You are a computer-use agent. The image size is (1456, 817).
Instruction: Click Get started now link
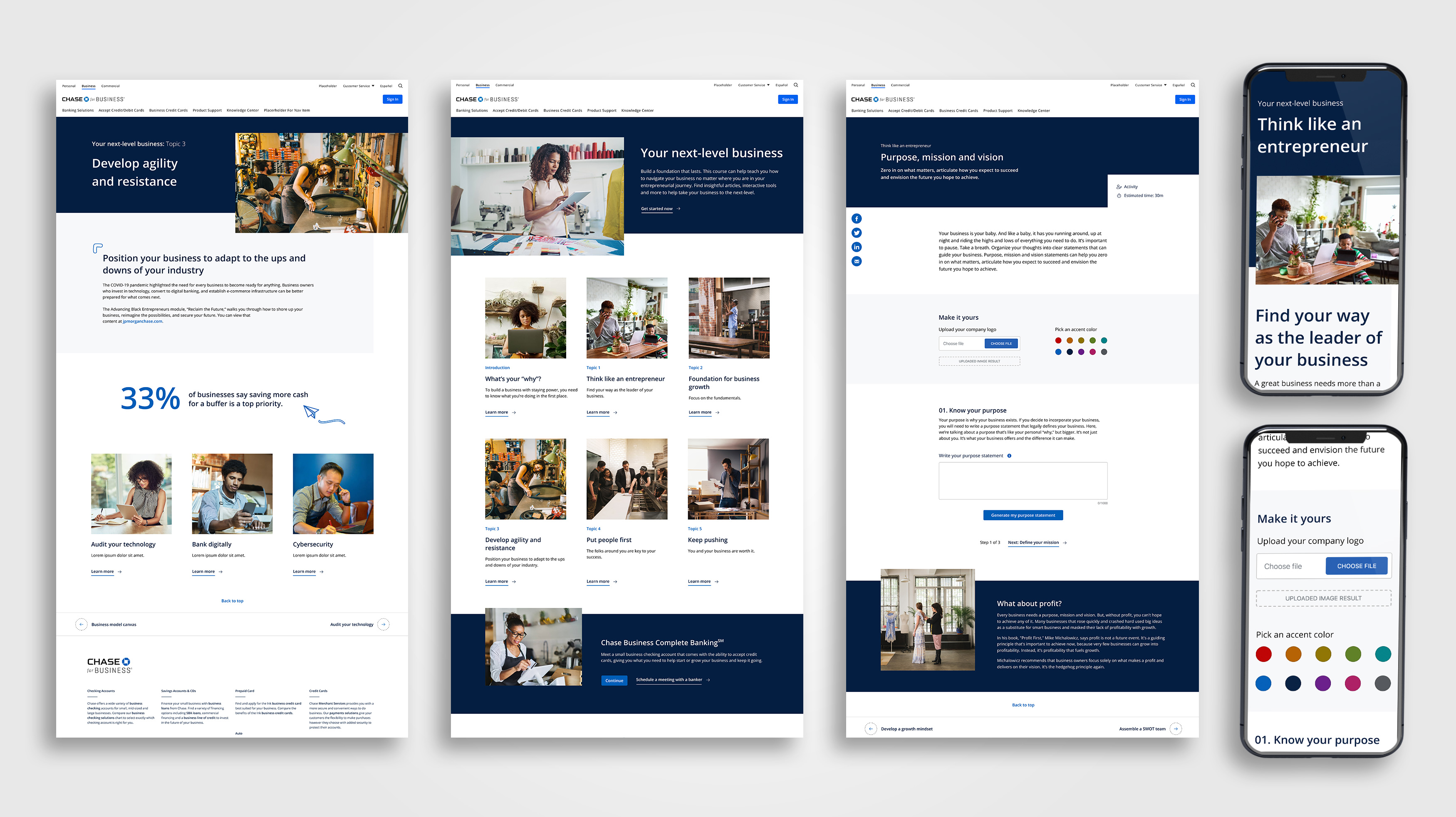click(657, 208)
